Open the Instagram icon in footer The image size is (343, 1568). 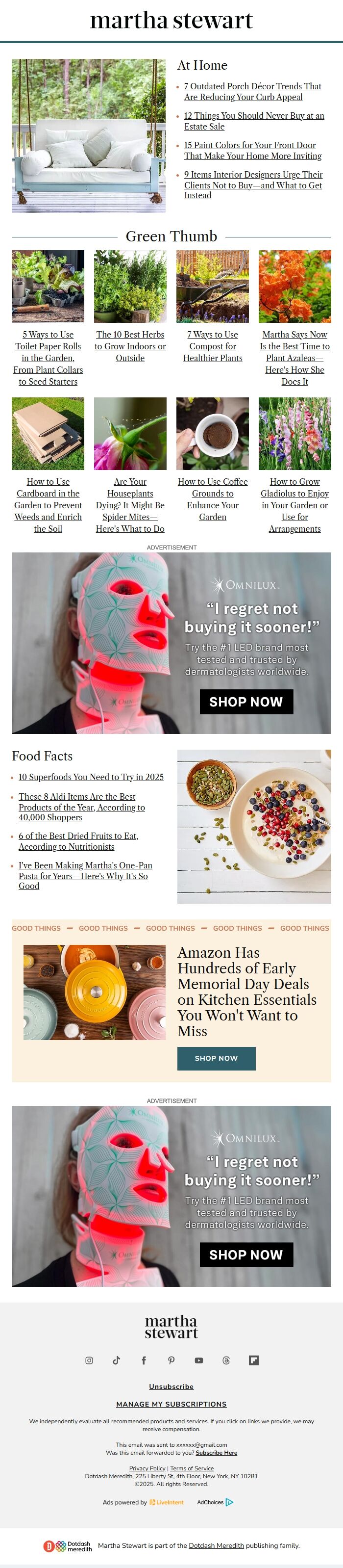tap(89, 1360)
